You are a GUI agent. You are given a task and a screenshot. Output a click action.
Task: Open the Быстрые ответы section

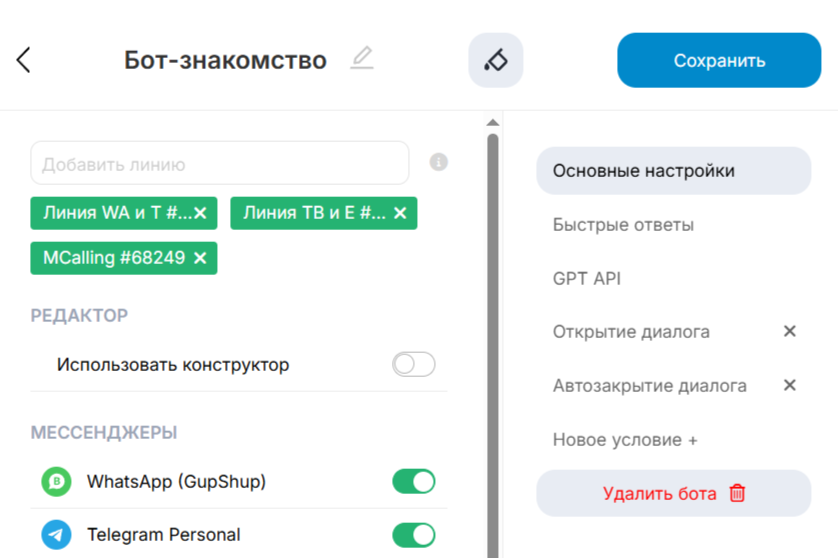coord(623,225)
